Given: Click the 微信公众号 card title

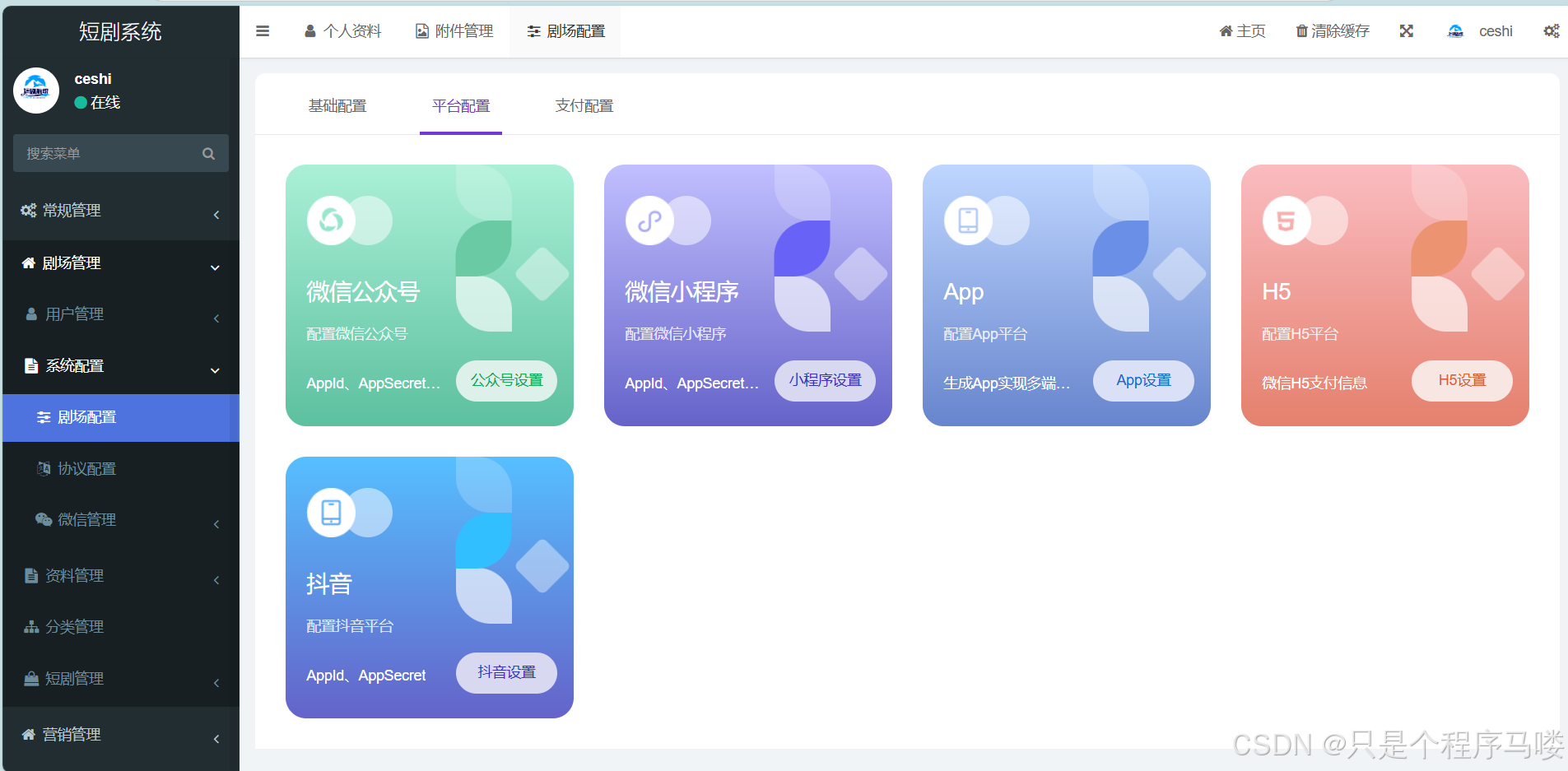Looking at the screenshot, I should [363, 292].
